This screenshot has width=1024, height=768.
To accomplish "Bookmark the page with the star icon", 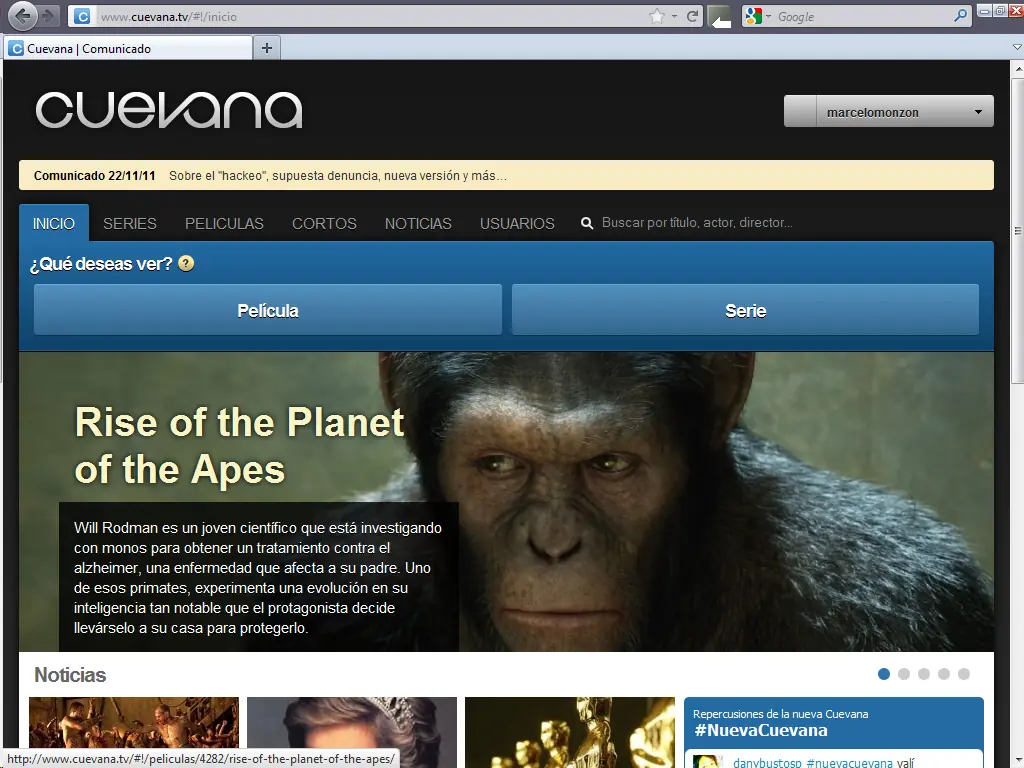I will click(x=657, y=16).
